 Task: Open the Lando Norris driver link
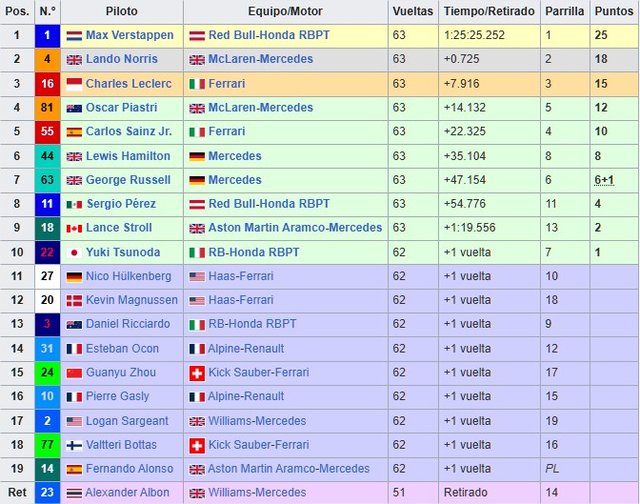(x=122, y=59)
